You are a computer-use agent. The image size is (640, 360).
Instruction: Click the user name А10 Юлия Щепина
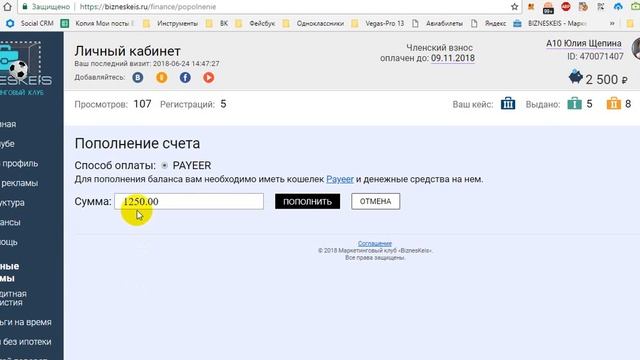[x=584, y=43]
